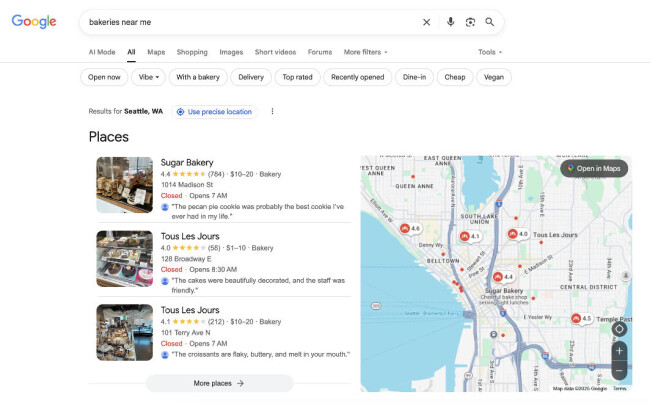650x403 pixels.
Task: Click the 4.0 Tous Les Jours map pin
Action: pyautogui.click(x=518, y=234)
